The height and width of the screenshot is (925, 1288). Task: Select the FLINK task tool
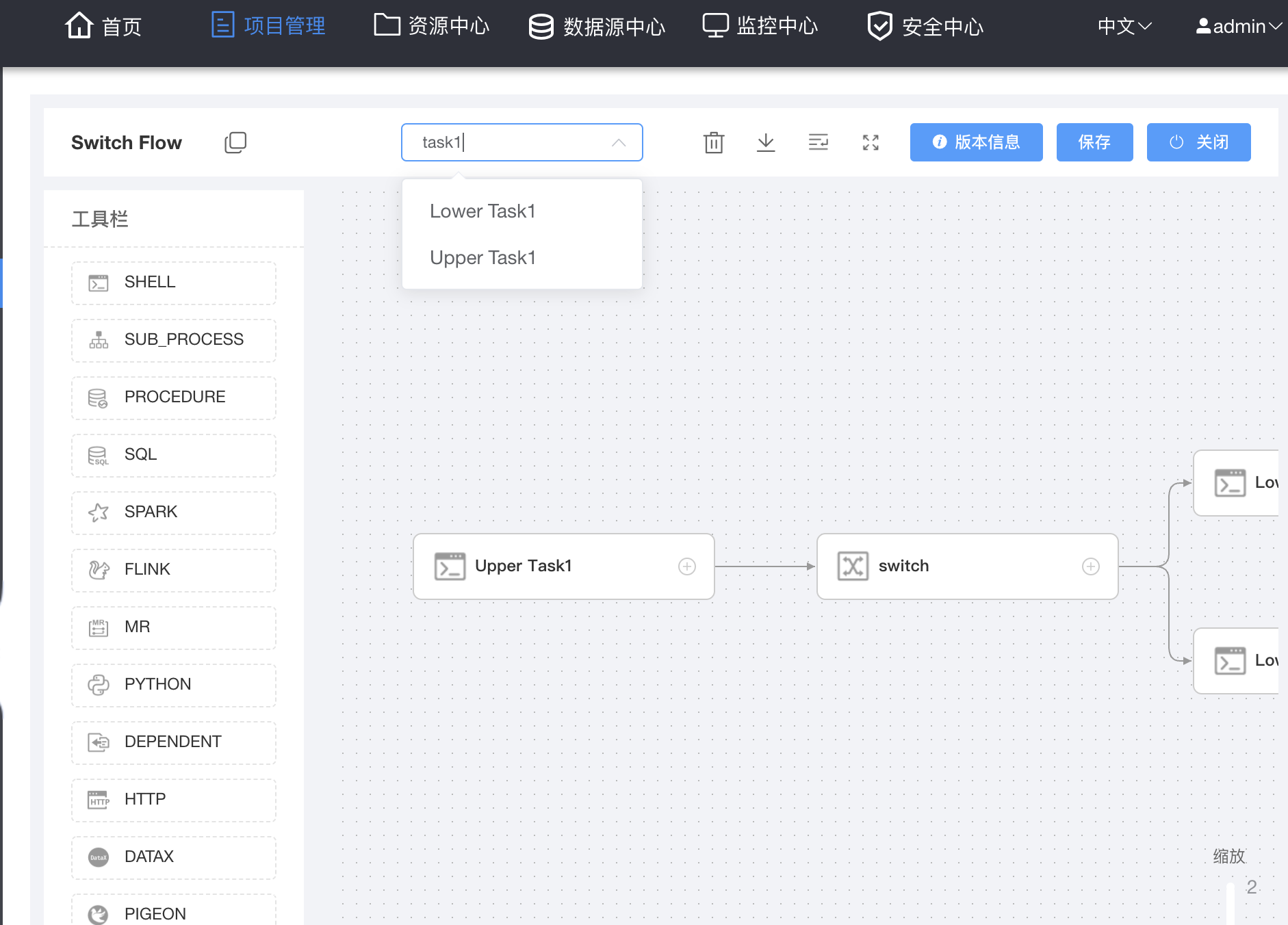point(174,570)
